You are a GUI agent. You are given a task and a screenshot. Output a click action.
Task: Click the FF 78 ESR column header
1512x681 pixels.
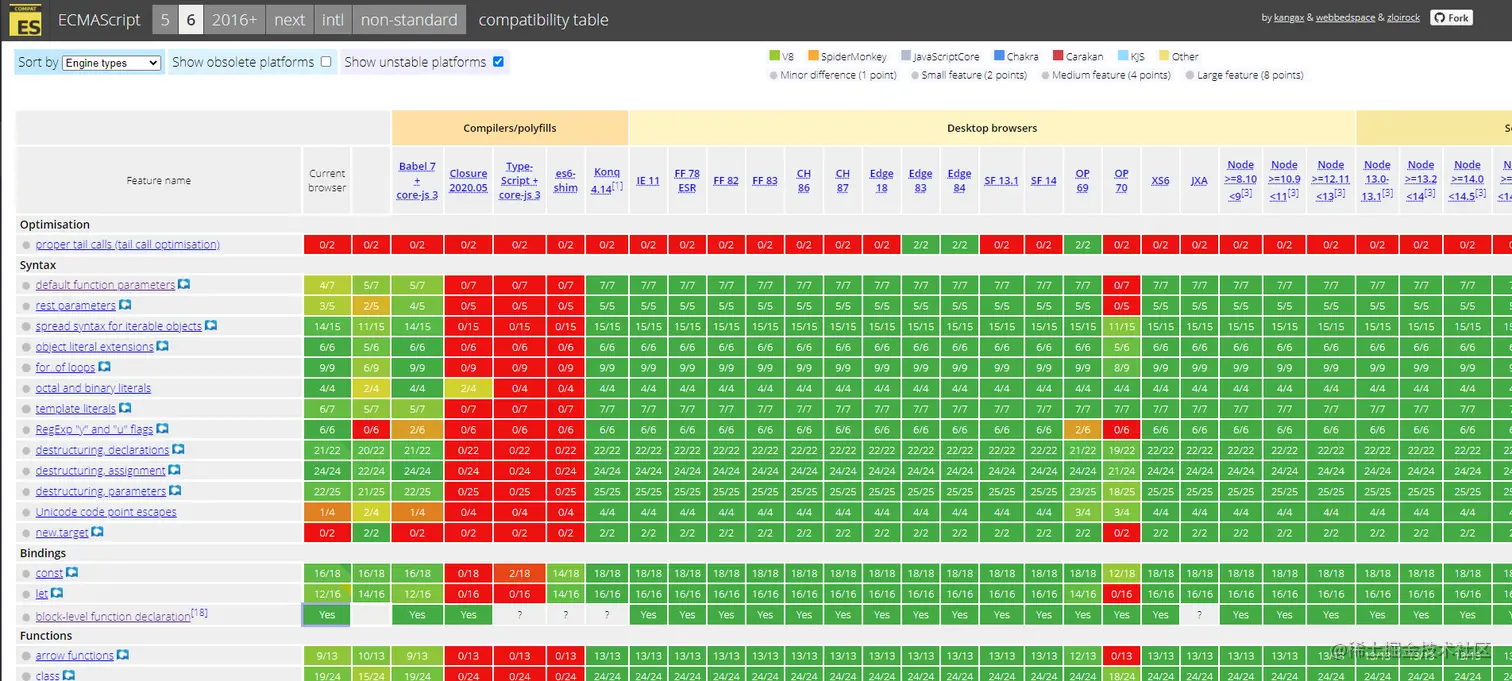pos(687,181)
